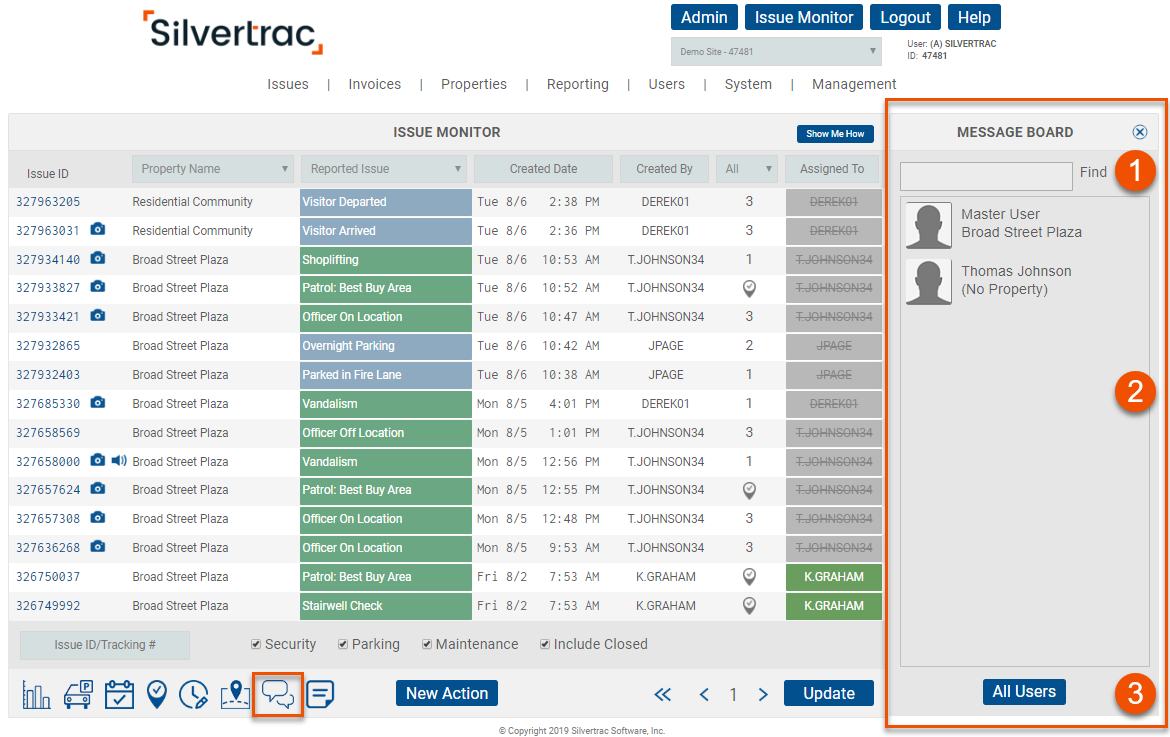Close the Message Board panel
Screen dimensions: 1170x737
coord(1139,132)
